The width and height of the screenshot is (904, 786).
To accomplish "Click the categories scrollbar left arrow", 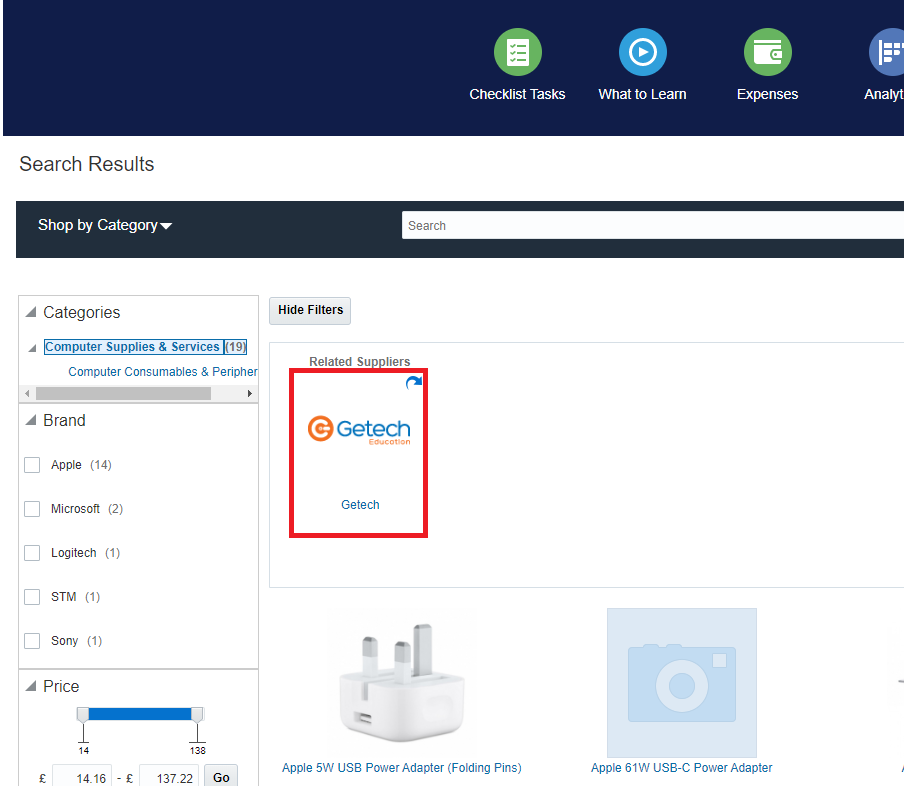I will (27, 394).
